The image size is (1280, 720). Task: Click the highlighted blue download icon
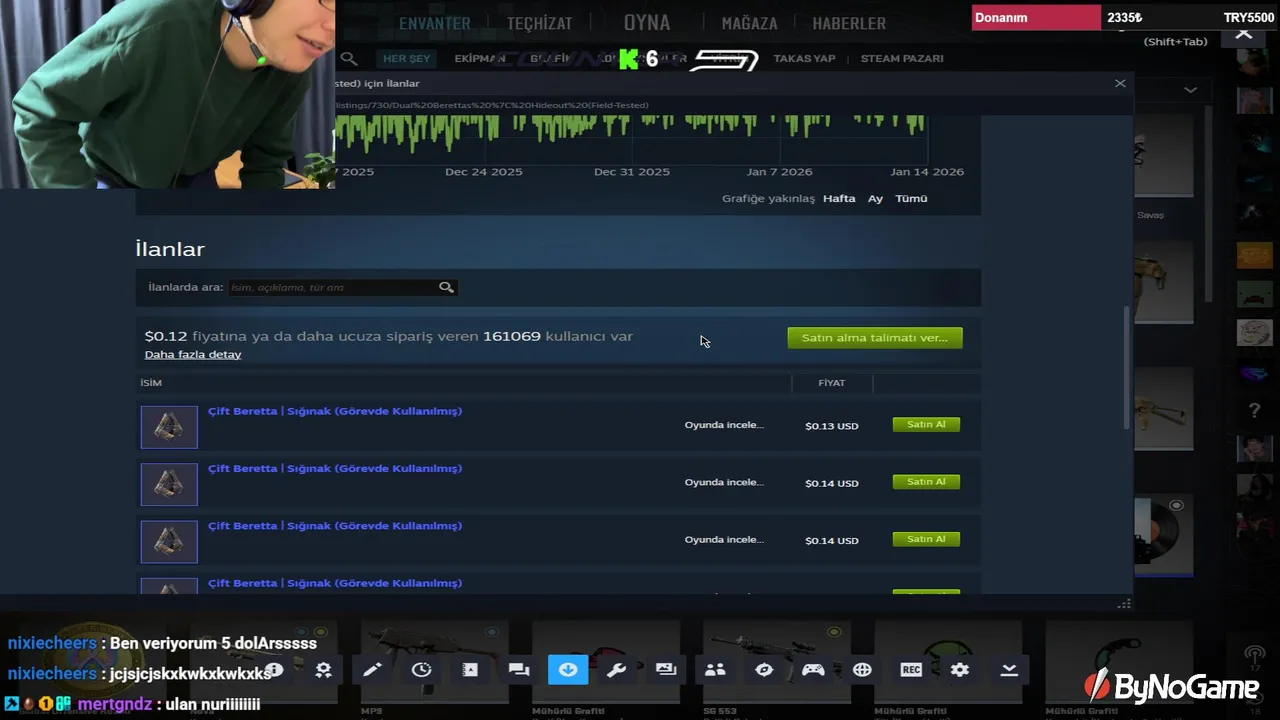568,670
